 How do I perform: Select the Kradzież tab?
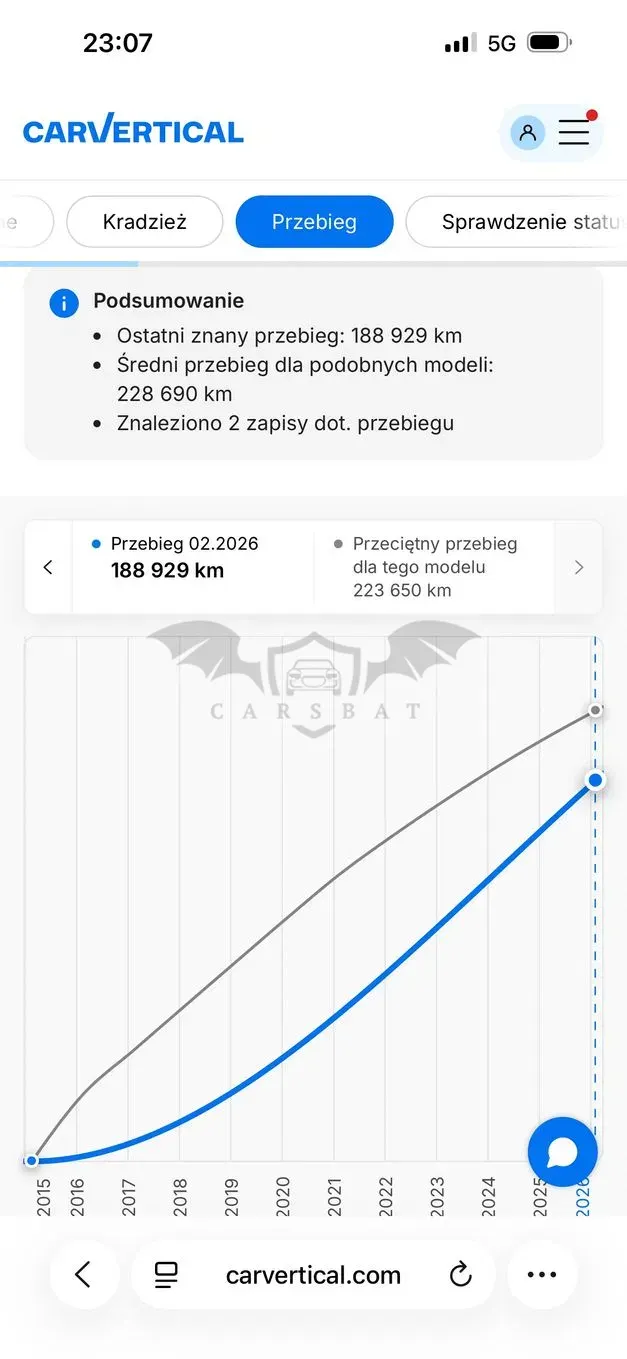[145, 222]
